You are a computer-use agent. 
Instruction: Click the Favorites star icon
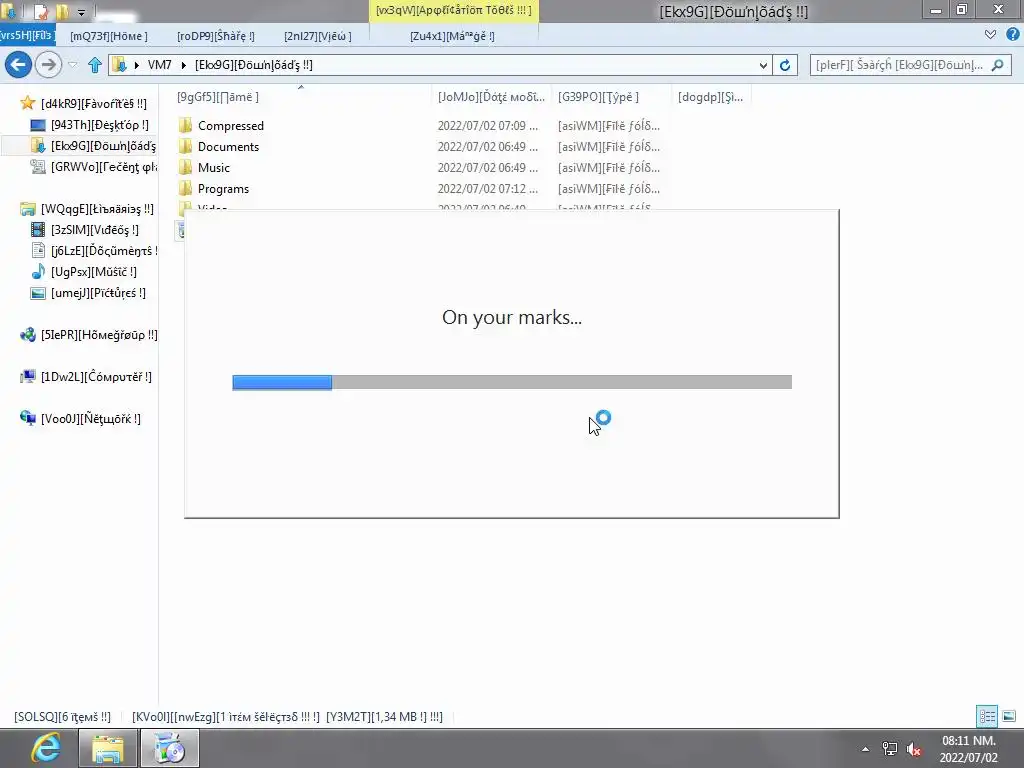[27, 103]
